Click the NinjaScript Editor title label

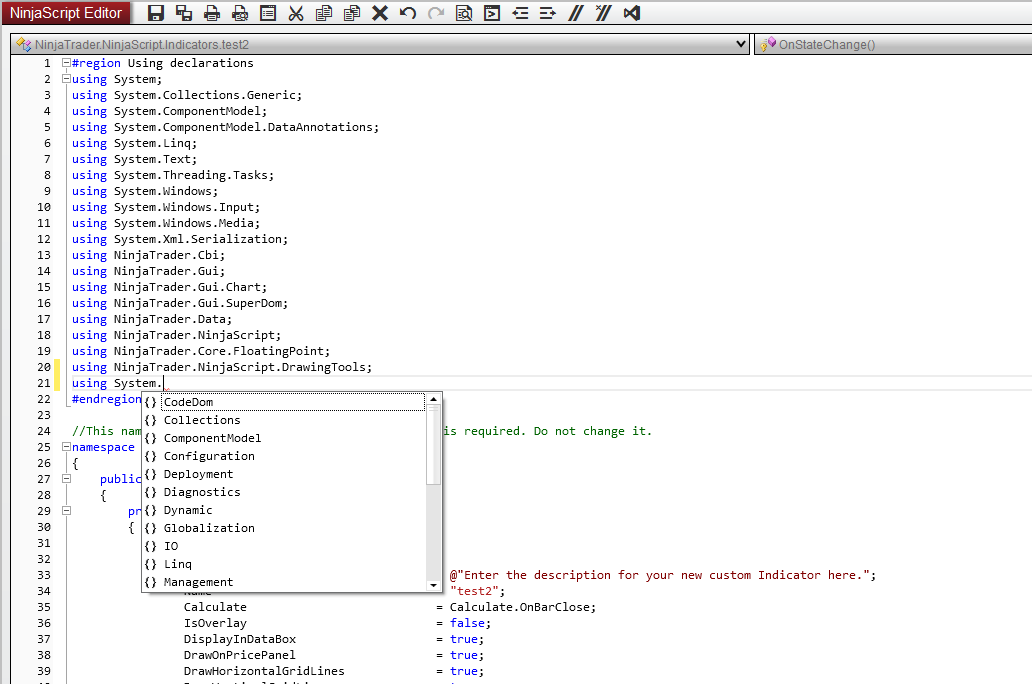pos(66,13)
